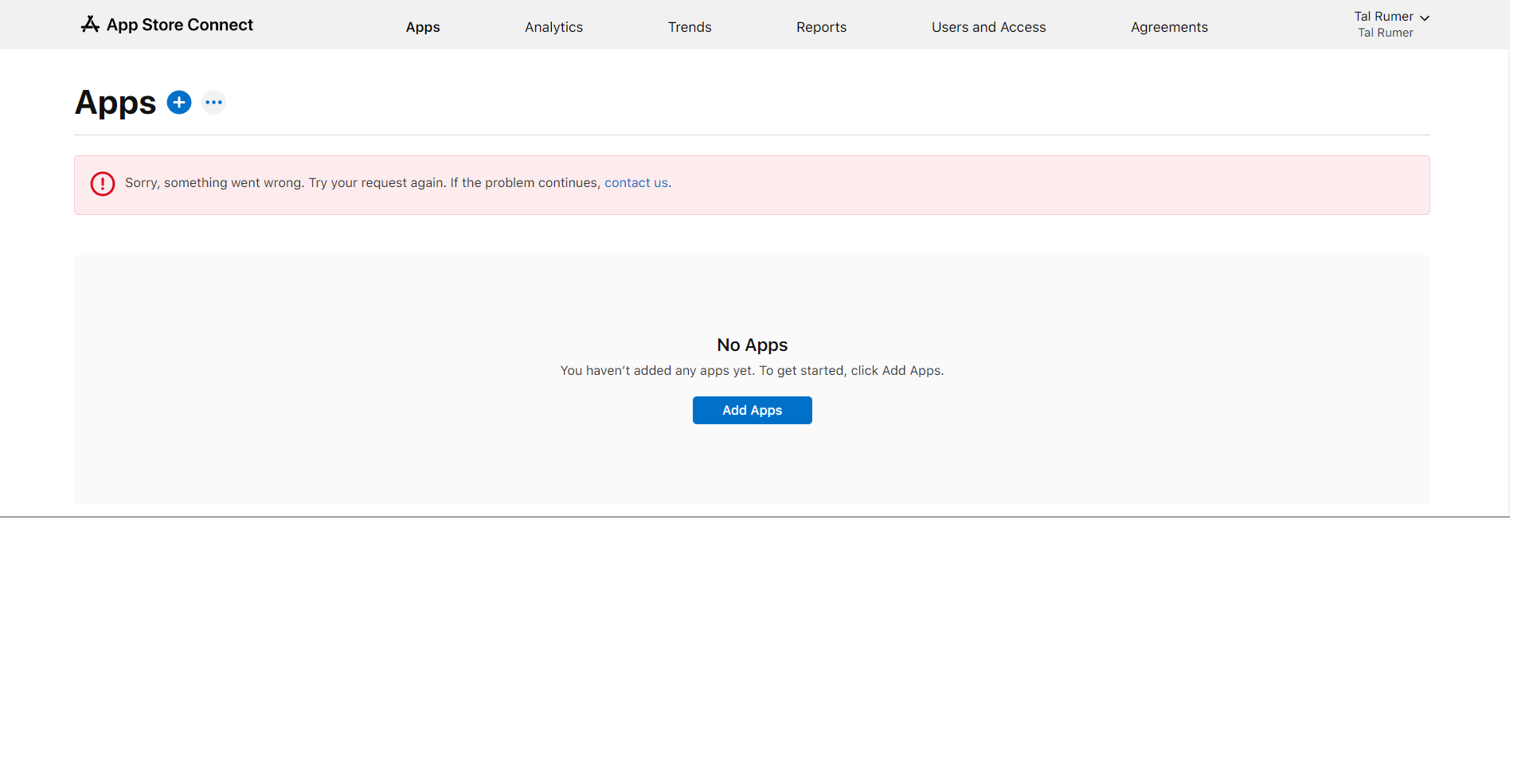Navigate to Reports
This screenshot has height=784, width=1521.
pos(821,27)
